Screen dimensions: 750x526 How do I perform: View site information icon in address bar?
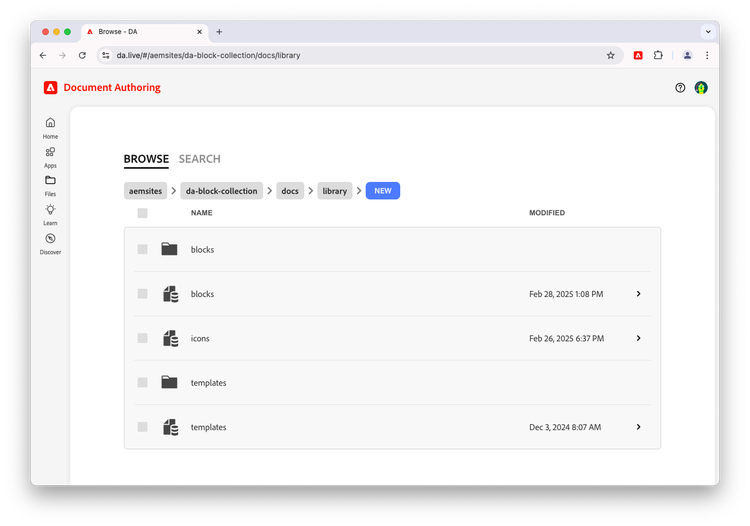[106, 55]
